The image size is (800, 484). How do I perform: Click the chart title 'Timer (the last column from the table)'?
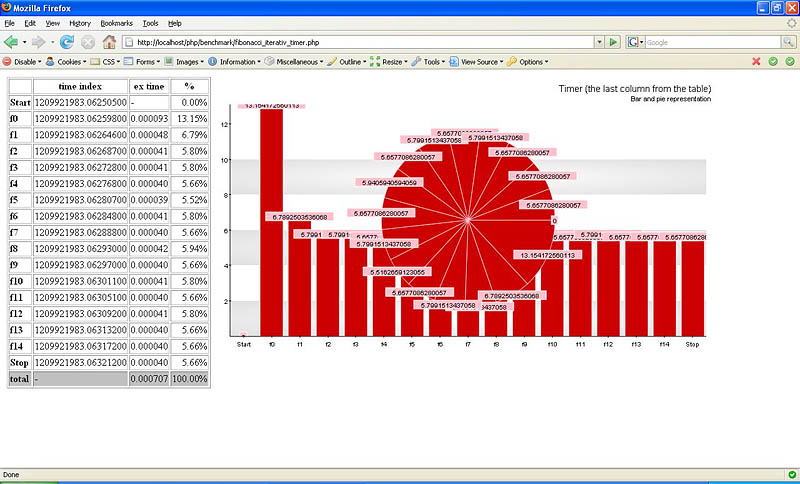tap(635, 89)
